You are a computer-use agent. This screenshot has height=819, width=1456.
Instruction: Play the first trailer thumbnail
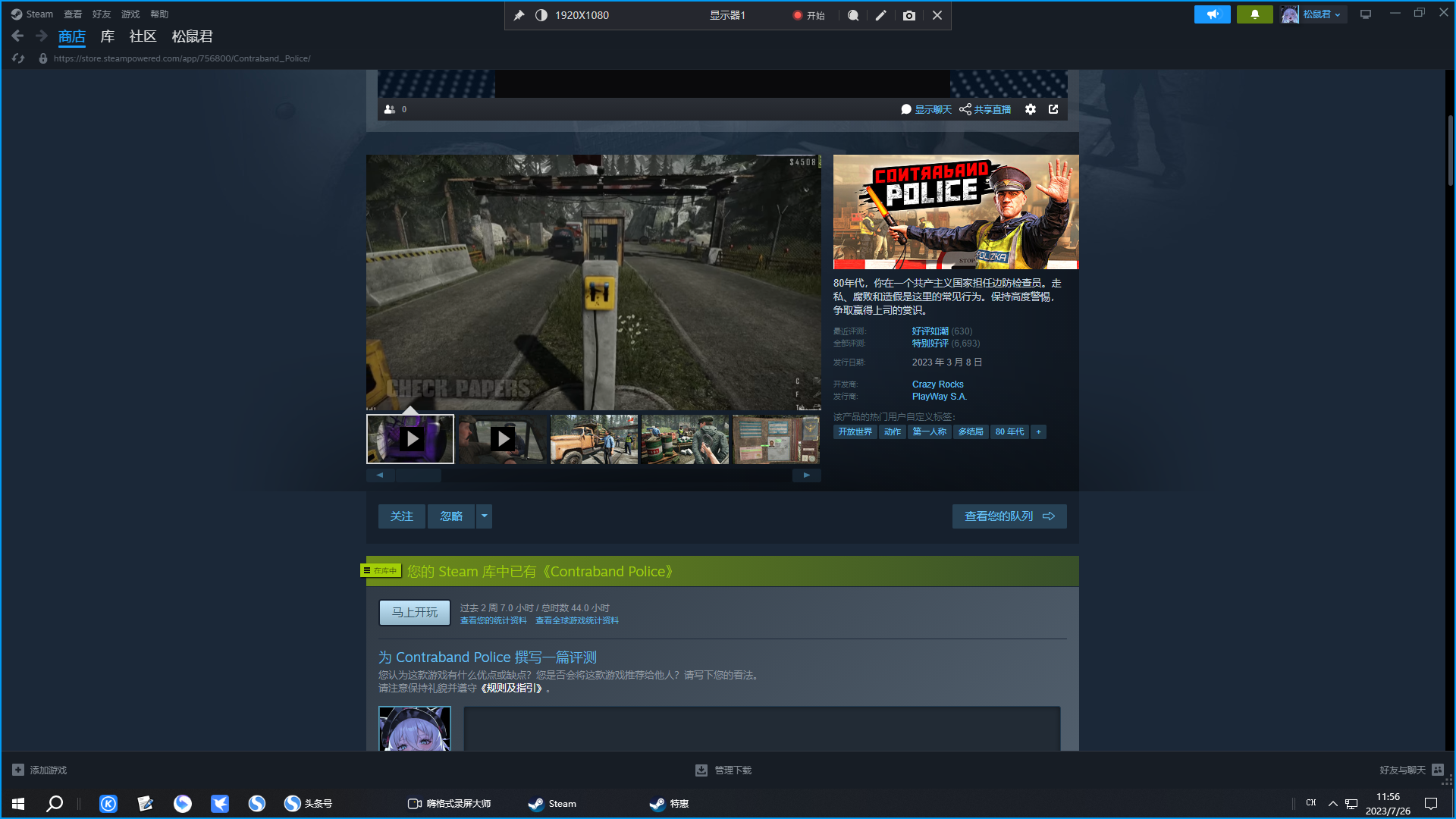410,439
